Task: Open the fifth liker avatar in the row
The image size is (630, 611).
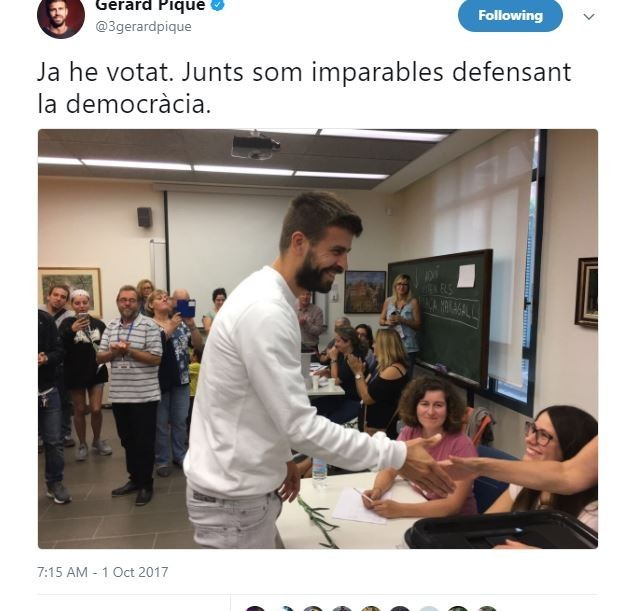Action: tap(371, 608)
